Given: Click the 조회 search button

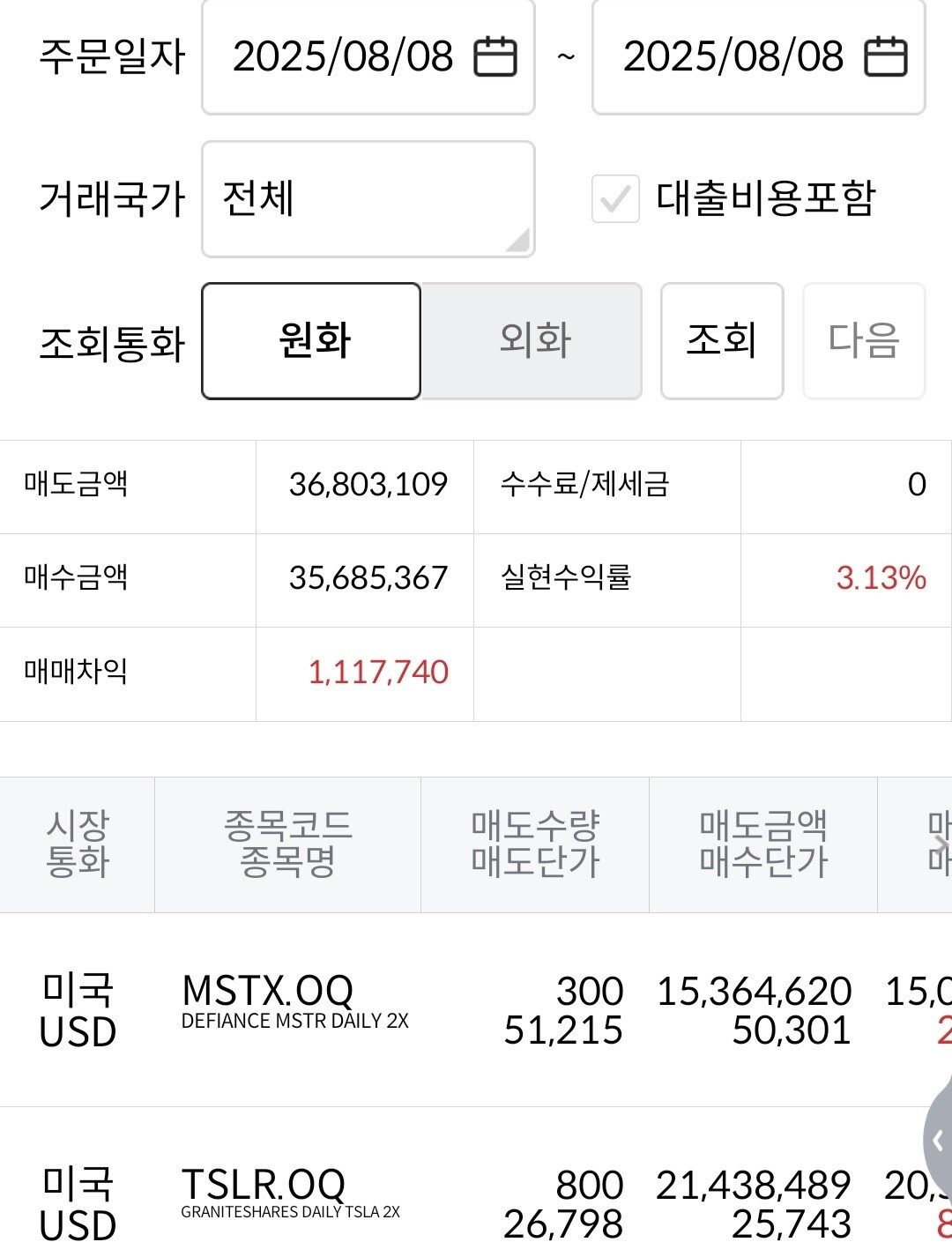Looking at the screenshot, I should [722, 341].
